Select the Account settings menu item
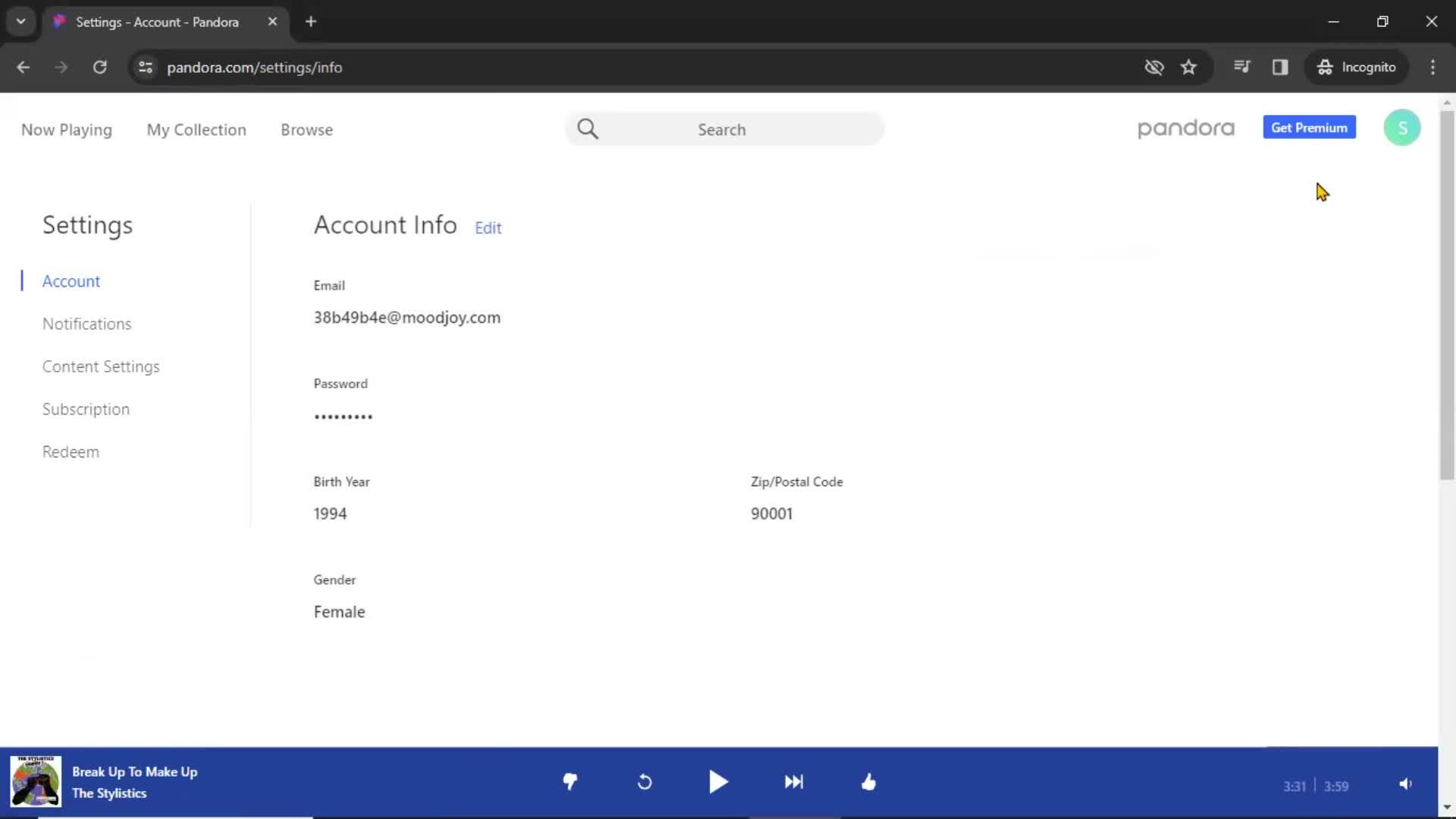The height and width of the screenshot is (819, 1456). coord(71,281)
